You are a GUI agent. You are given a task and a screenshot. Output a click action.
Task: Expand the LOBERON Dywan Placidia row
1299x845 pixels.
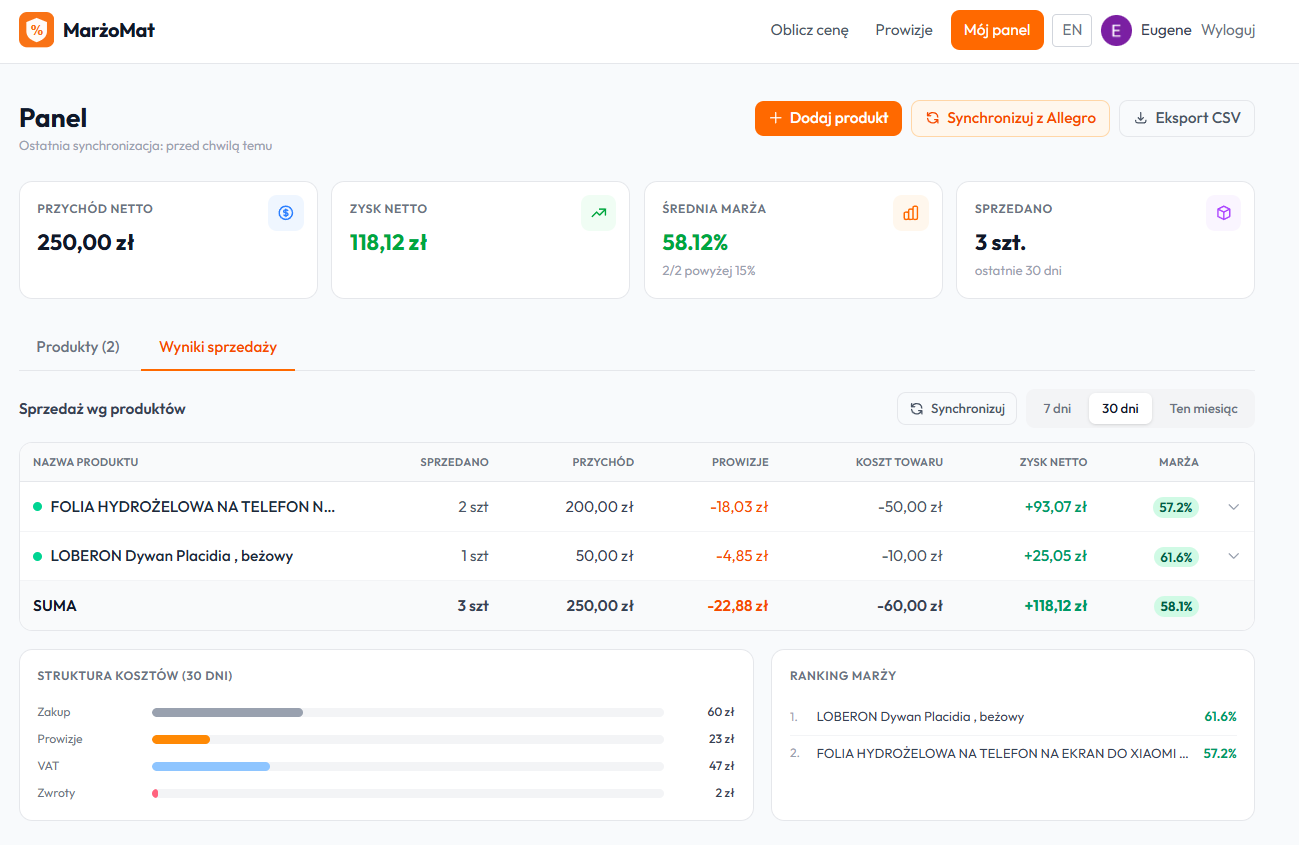click(1234, 555)
